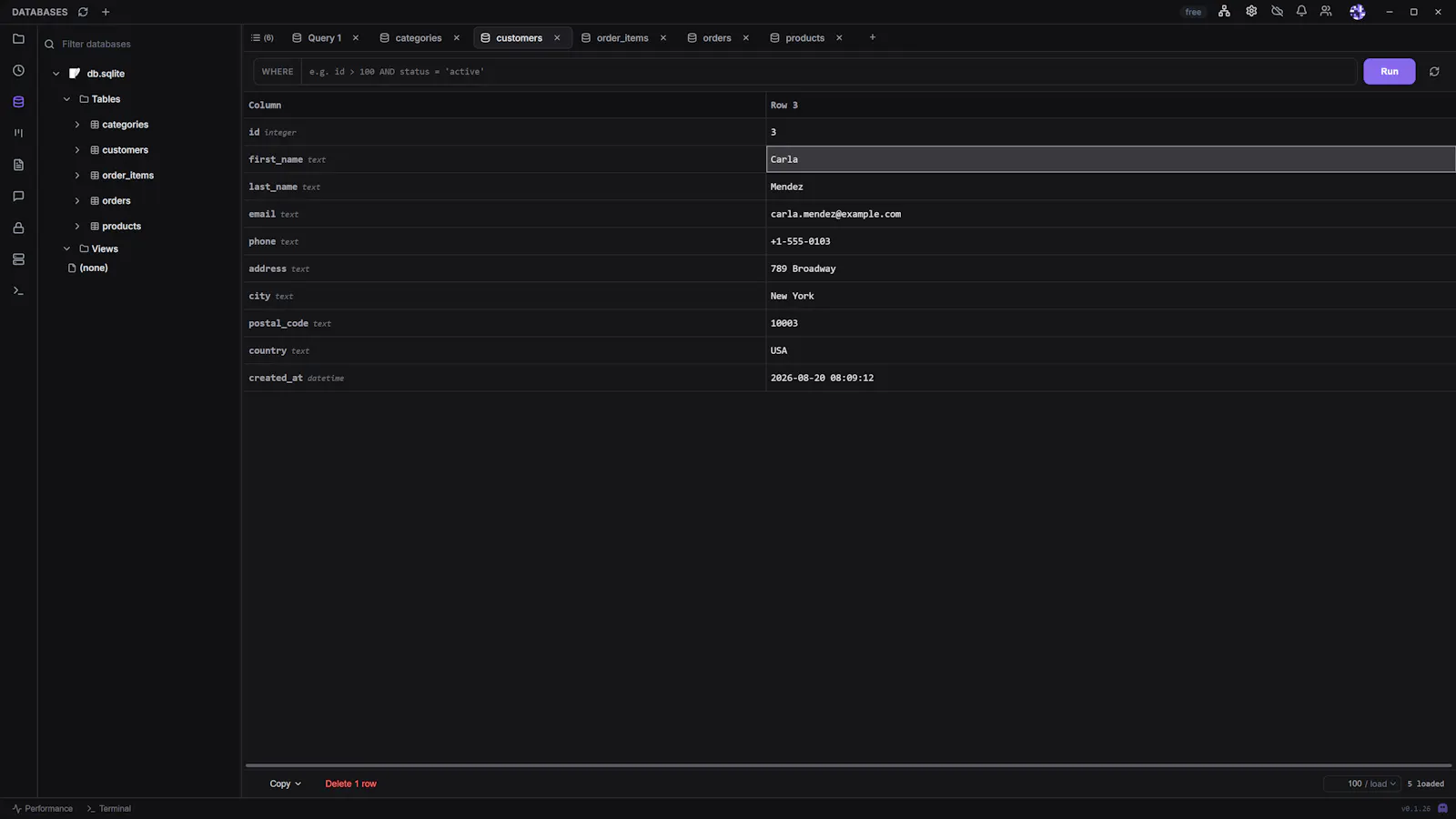Open the Copy dropdown
The height and width of the screenshot is (819, 1456).
point(285,784)
